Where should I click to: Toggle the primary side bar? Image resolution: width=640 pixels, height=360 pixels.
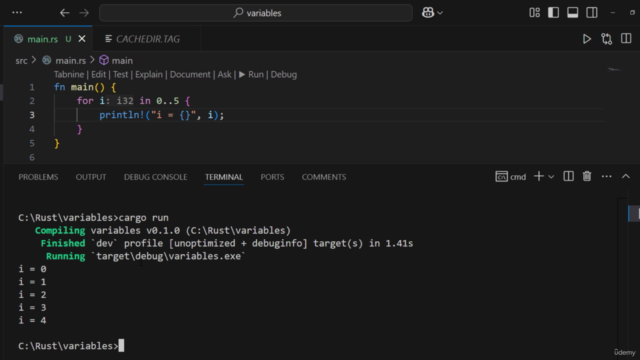pyautogui.click(x=553, y=13)
